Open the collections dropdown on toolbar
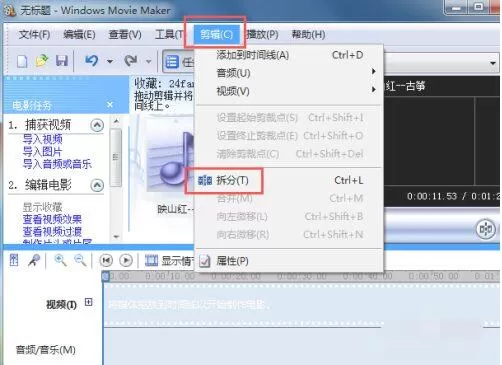The height and width of the screenshot is (365, 502). (493, 63)
